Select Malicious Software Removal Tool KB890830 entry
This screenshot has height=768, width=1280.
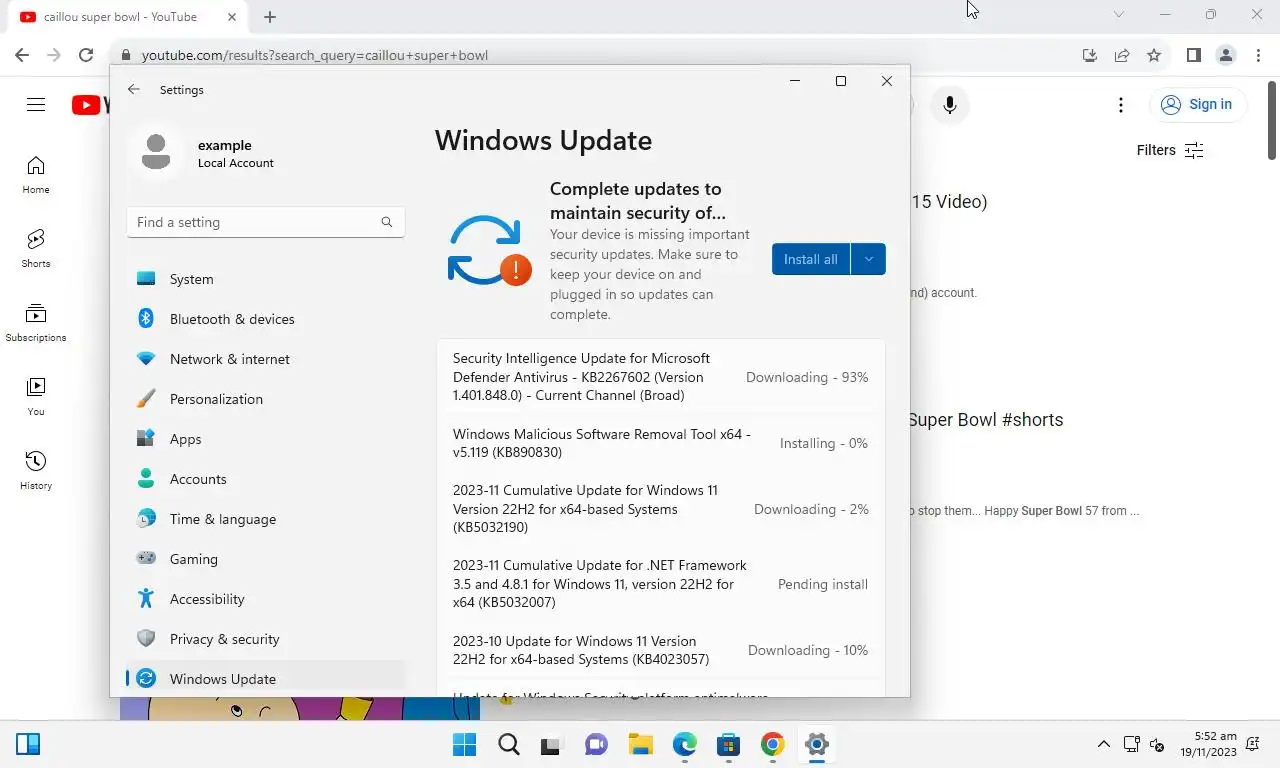coord(661,443)
